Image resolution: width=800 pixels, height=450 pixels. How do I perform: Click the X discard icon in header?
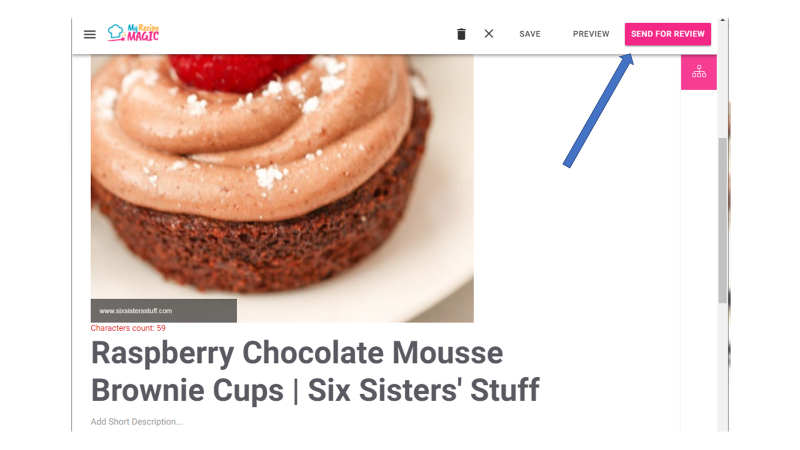(489, 34)
